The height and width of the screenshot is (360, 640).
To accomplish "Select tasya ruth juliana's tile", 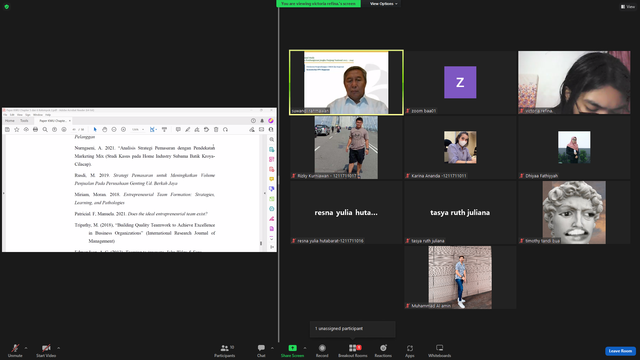I will [460, 212].
